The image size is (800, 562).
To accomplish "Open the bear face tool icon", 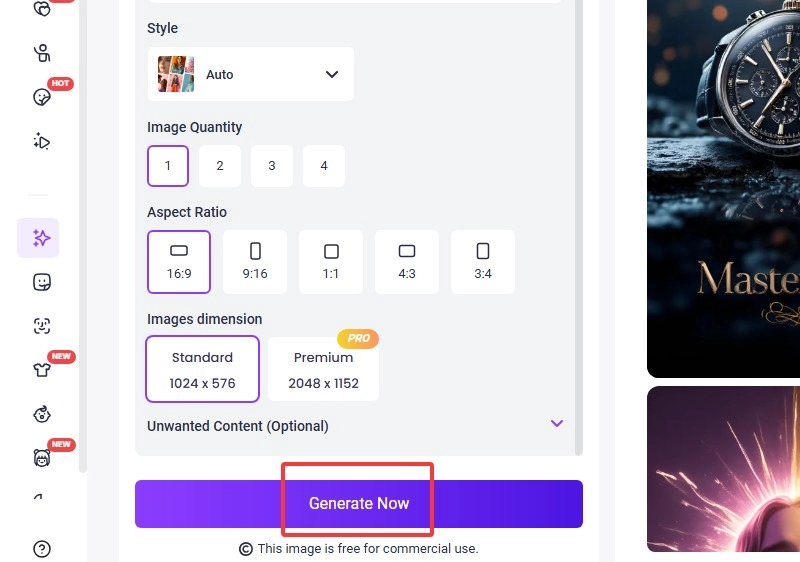I will [41, 458].
